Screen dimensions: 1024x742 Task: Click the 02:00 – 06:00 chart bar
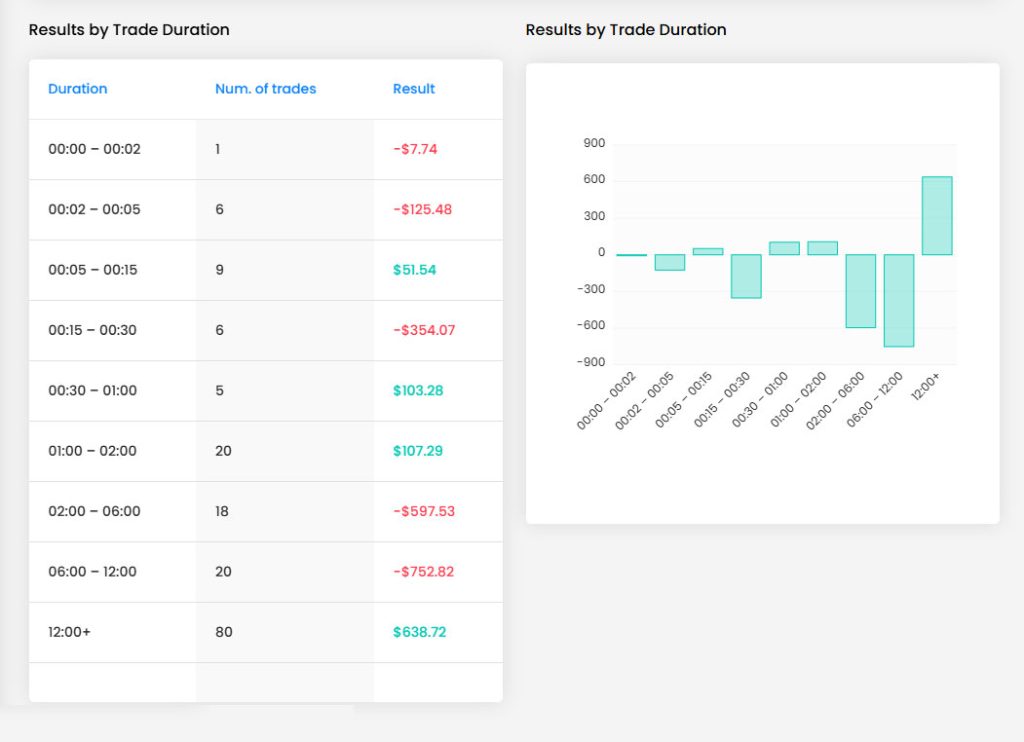point(861,291)
